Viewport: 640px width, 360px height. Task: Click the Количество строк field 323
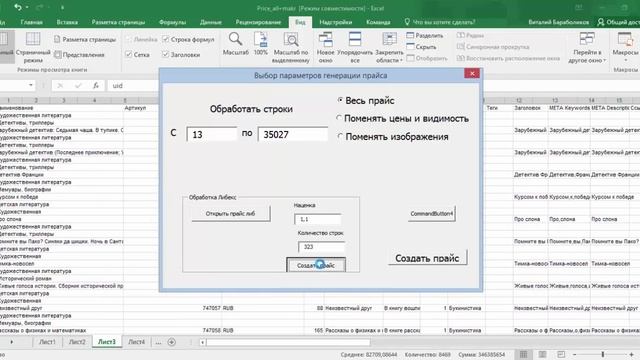321,247
